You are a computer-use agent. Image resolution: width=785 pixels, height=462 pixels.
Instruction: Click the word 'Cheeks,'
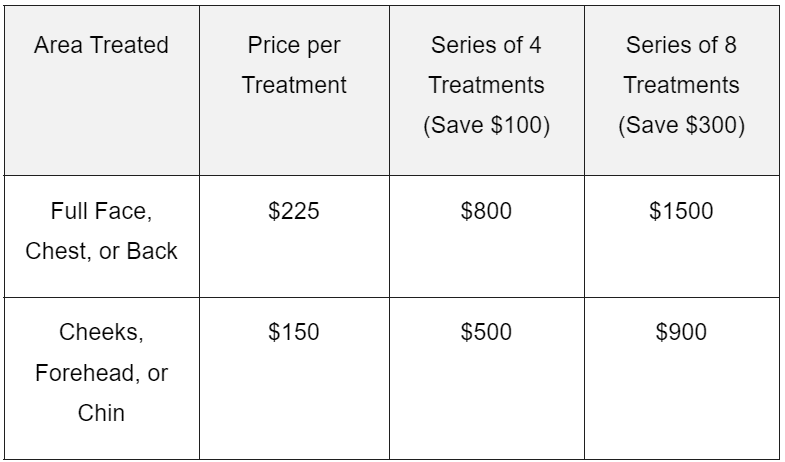pyautogui.click(x=101, y=332)
